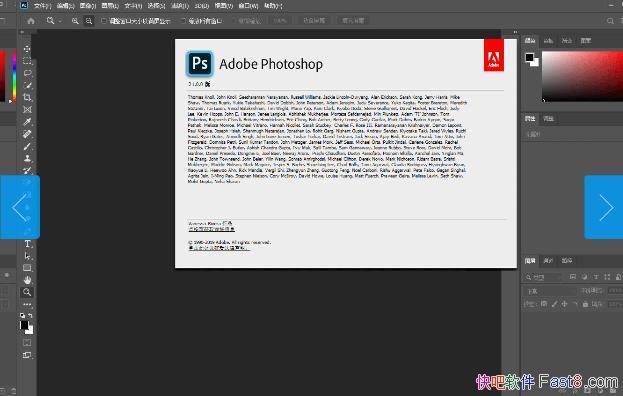623x396 pixels.
Task: Select the Lasso tool
Action: [27, 73]
